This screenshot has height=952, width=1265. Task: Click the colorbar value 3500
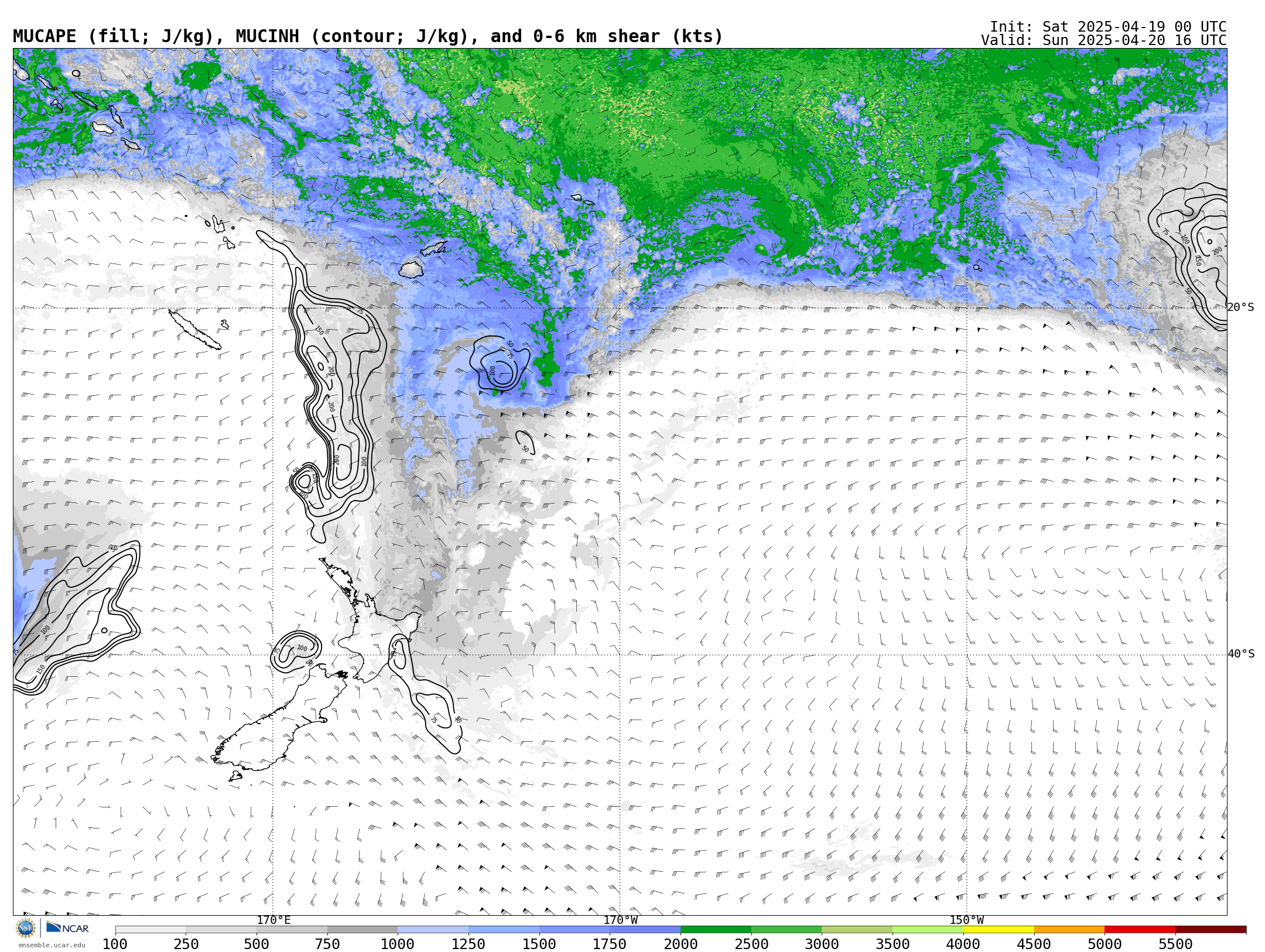(x=893, y=944)
